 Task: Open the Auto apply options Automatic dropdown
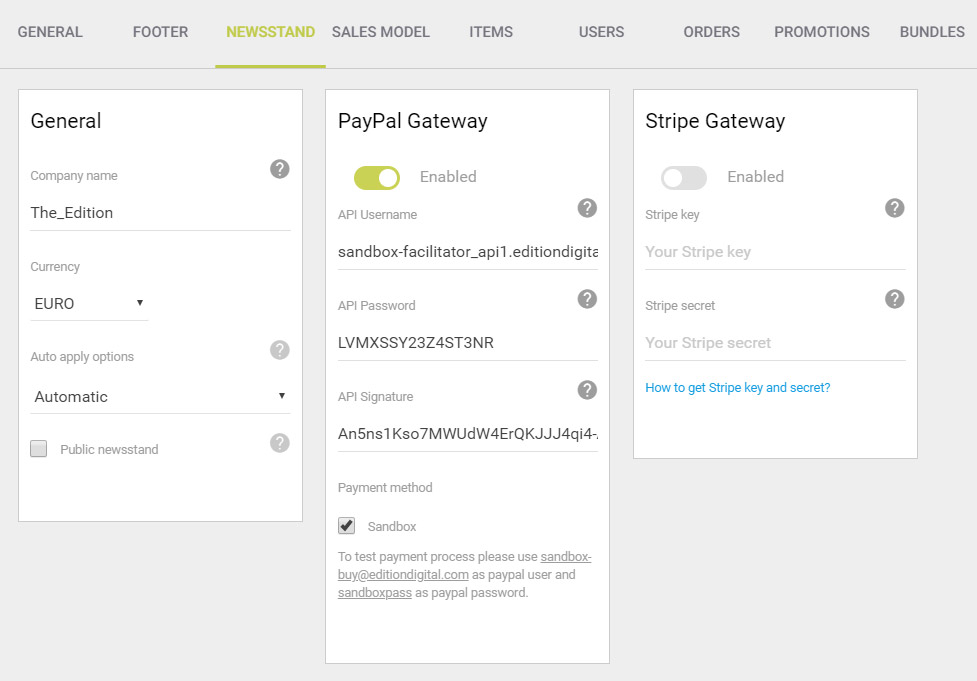(161, 396)
